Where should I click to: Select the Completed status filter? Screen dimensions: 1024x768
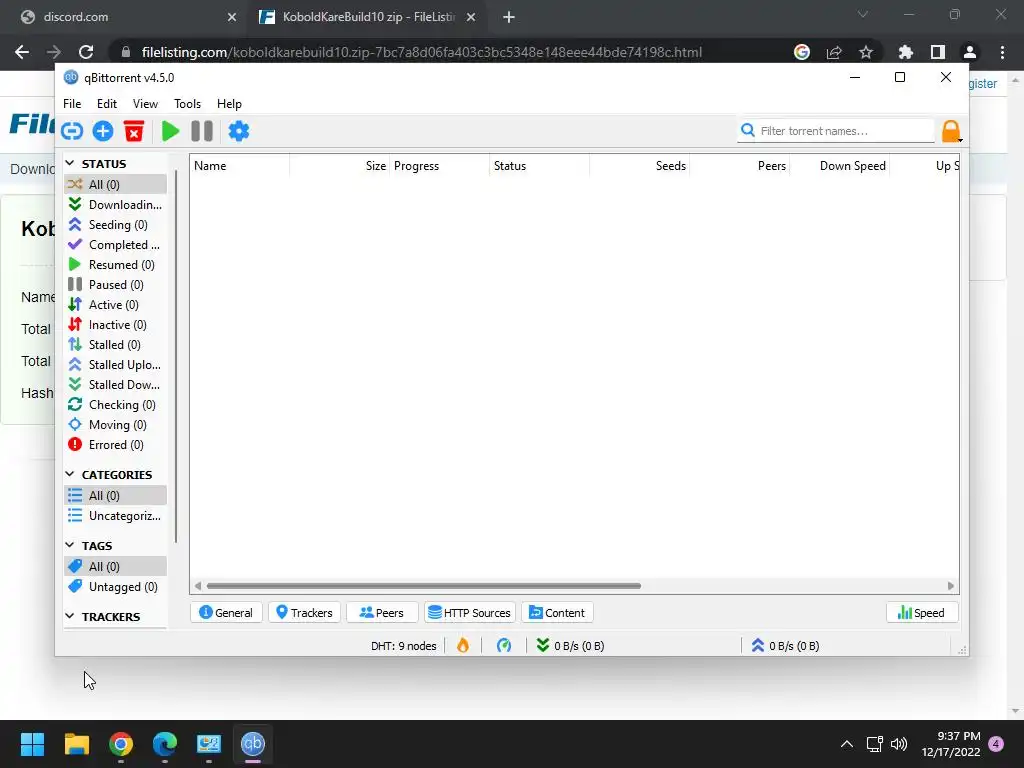116,245
